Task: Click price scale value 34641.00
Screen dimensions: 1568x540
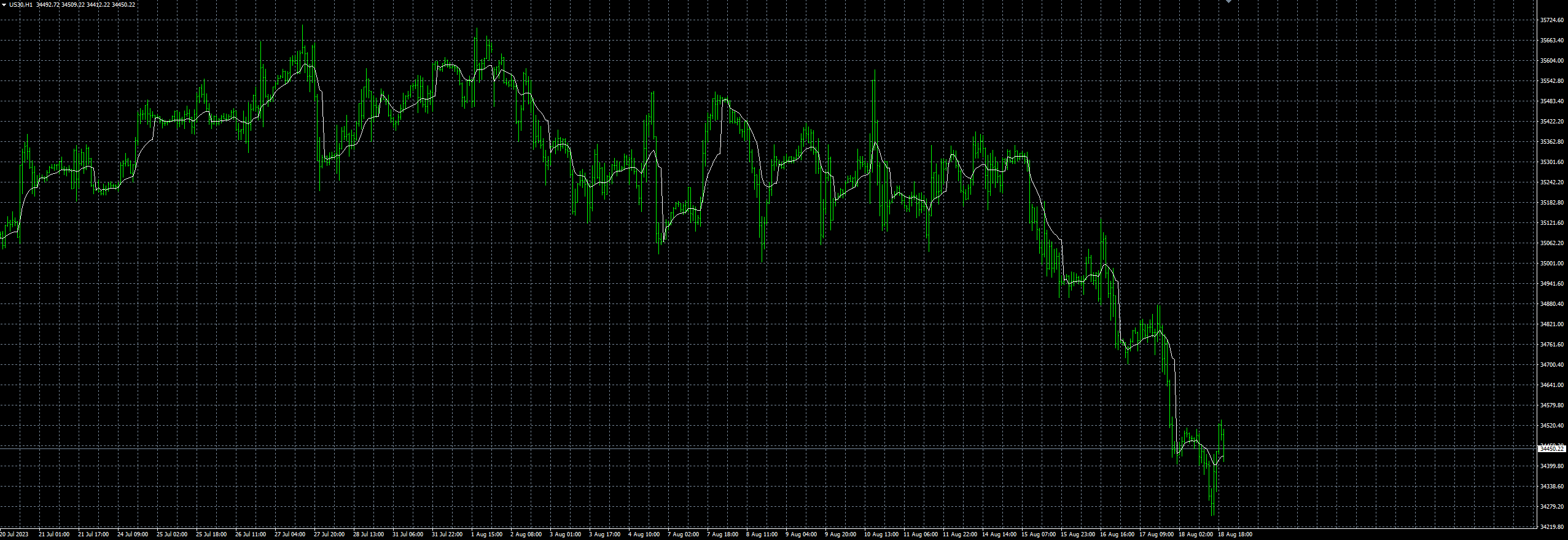Action: pyautogui.click(x=1551, y=385)
